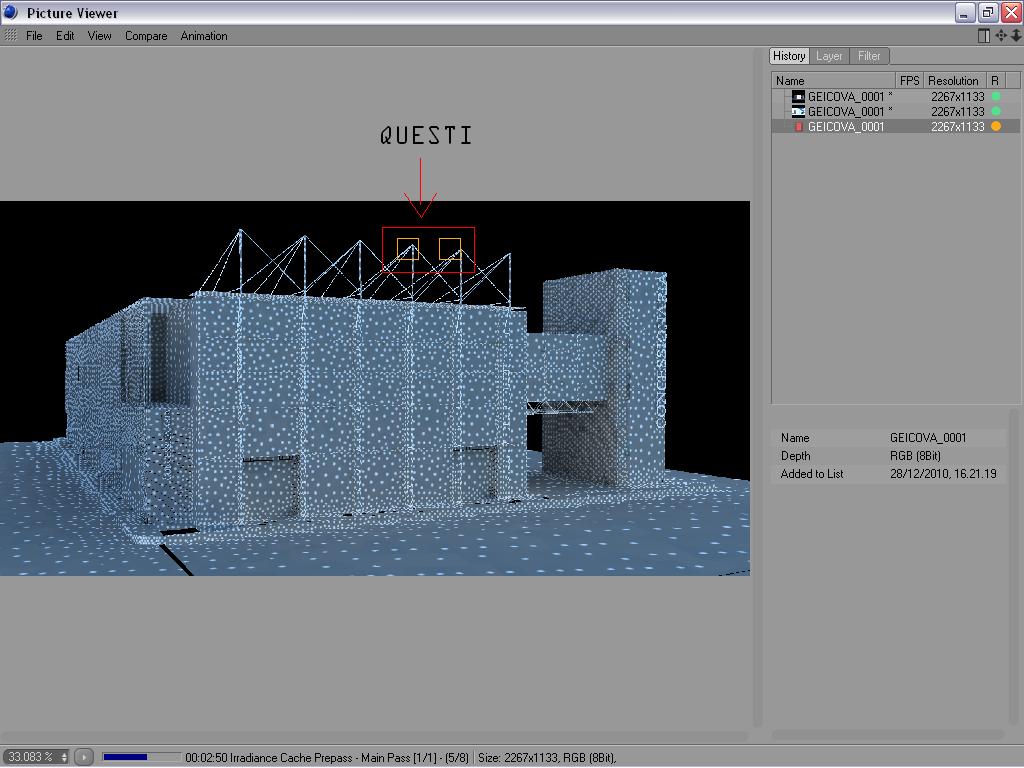Viewport: 1024px width, 768px height.
Task: Click the rendered building image in viewport
Action: [375, 388]
